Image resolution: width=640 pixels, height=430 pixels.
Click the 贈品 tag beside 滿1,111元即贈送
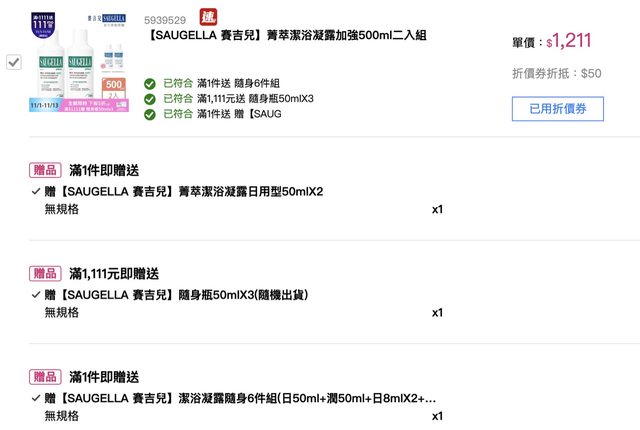pyautogui.click(x=46, y=273)
